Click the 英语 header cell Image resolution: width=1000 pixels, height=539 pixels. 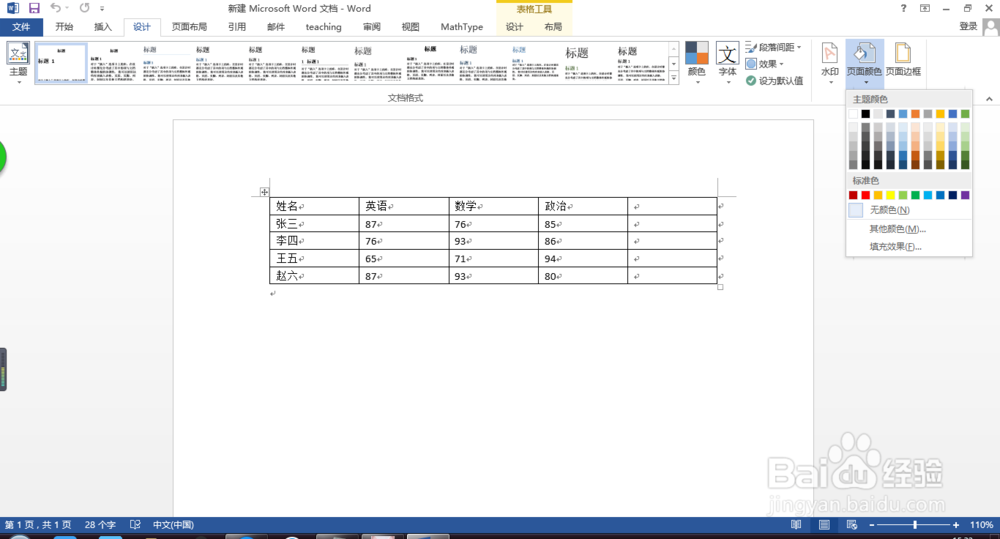click(404, 206)
